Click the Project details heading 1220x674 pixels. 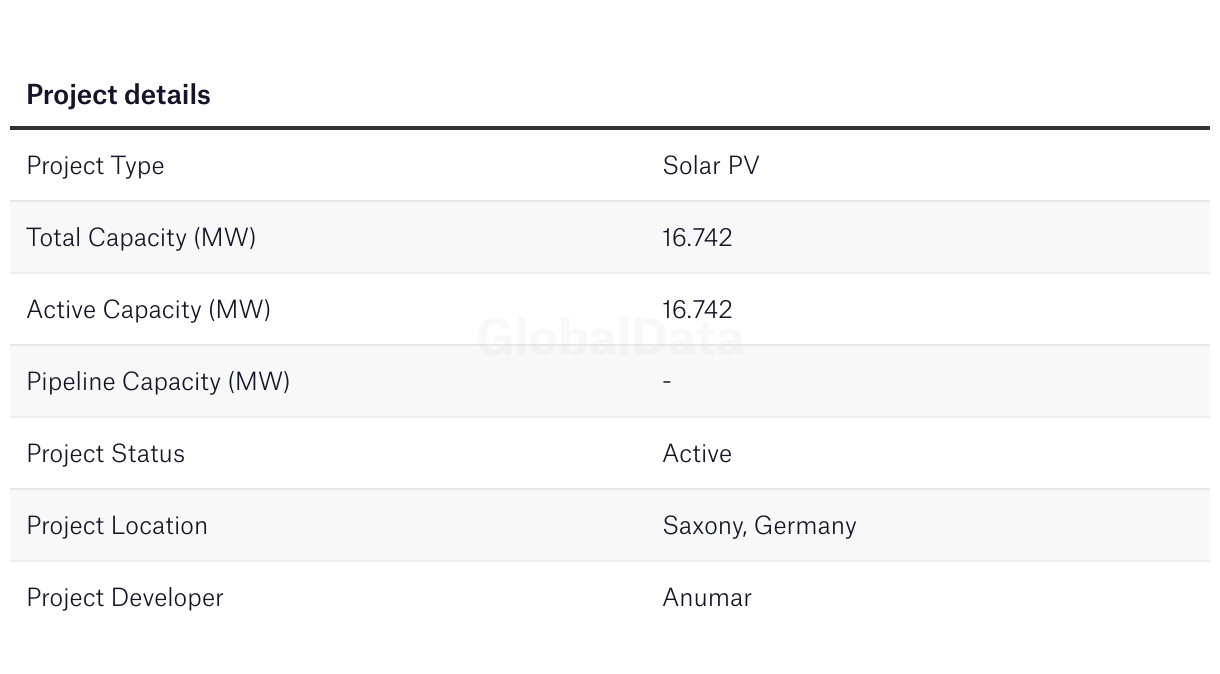[118, 95]
